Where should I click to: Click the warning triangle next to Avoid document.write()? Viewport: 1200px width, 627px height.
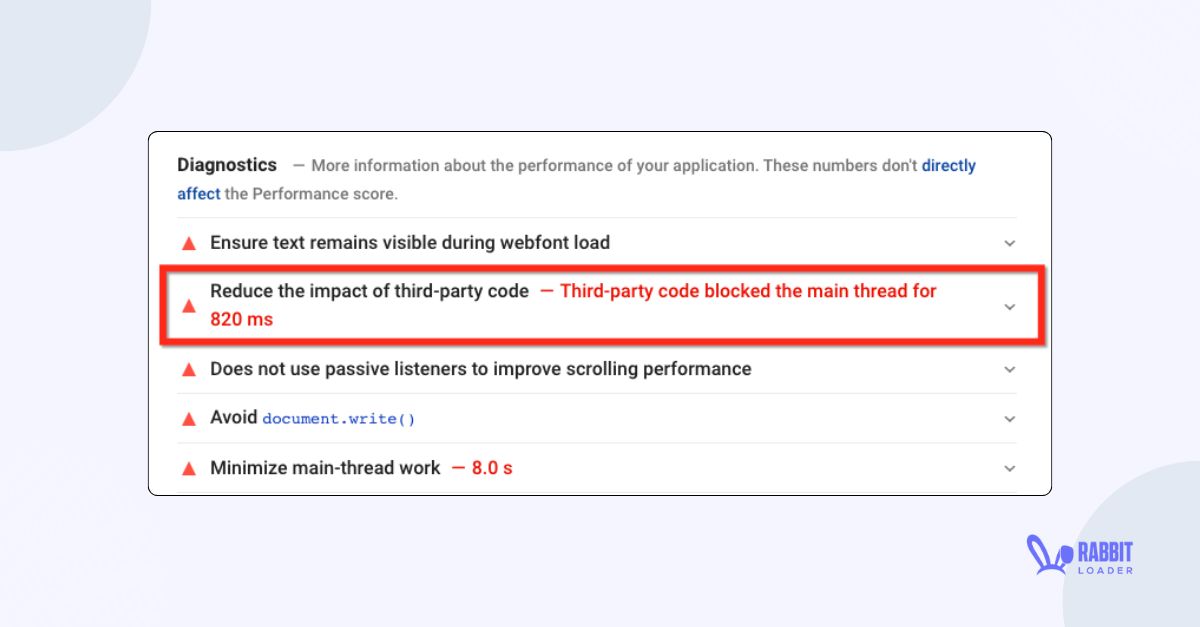(x=188, y=418)
